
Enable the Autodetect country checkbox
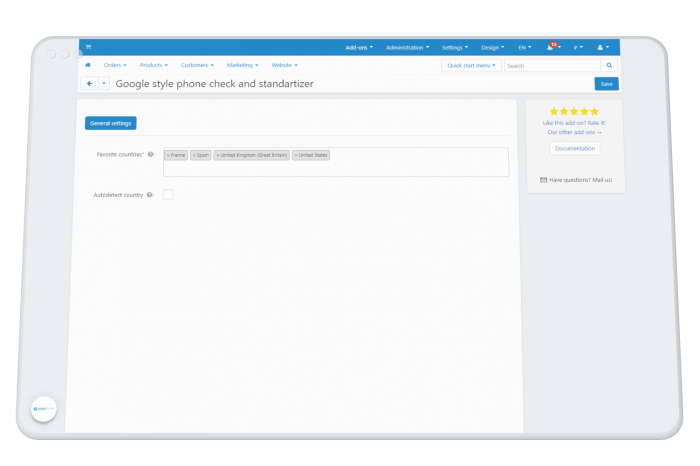point(168,195)
